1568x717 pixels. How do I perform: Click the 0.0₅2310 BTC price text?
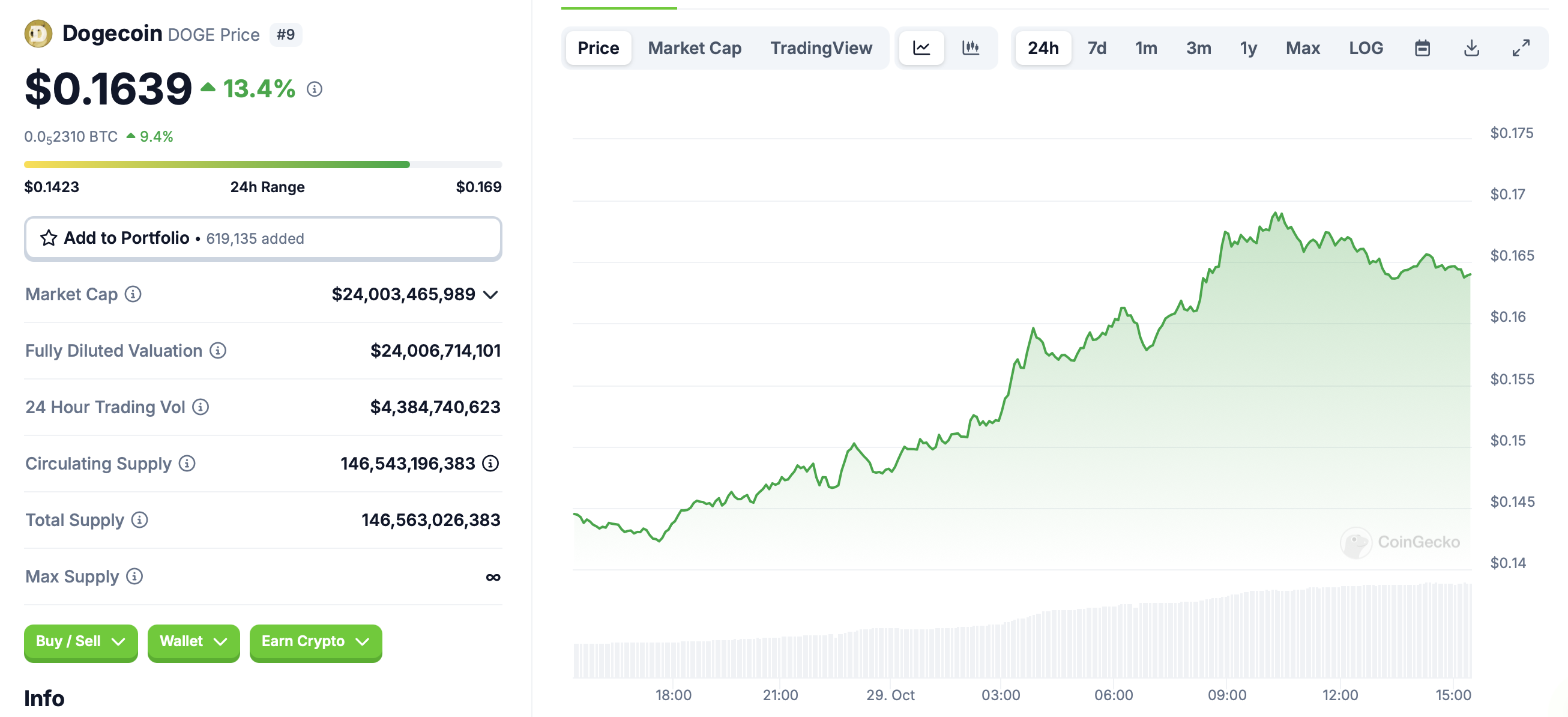[71, 137]
